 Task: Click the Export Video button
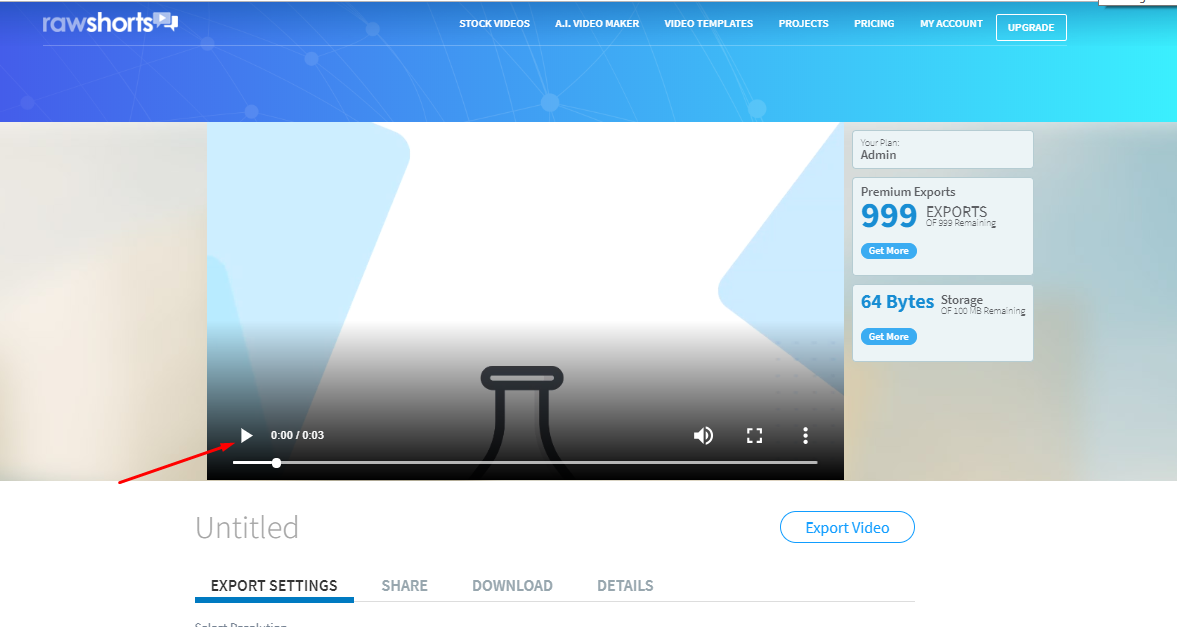pos(847,527)
